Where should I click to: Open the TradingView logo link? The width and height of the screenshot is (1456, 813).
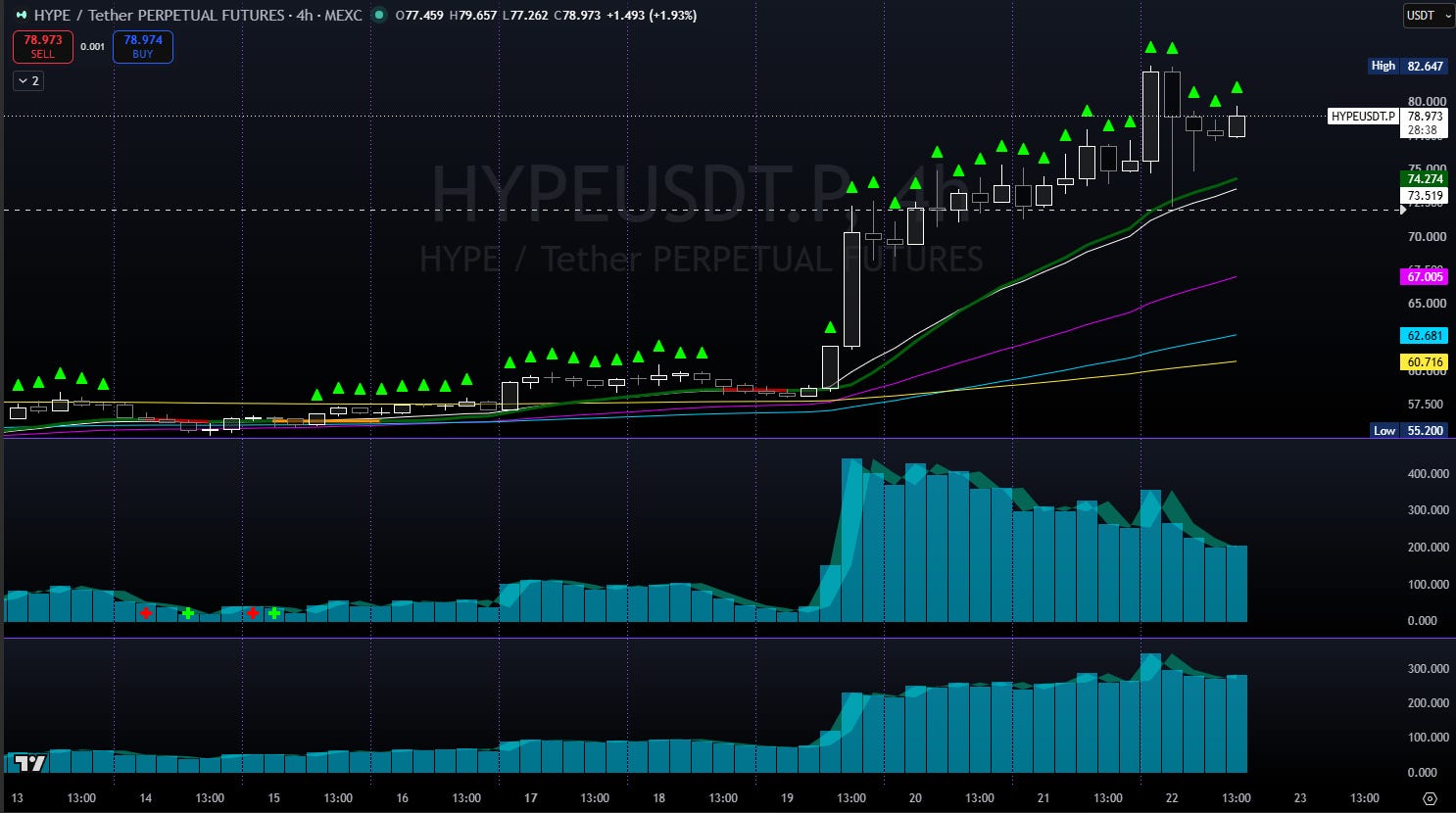[30, 763]
